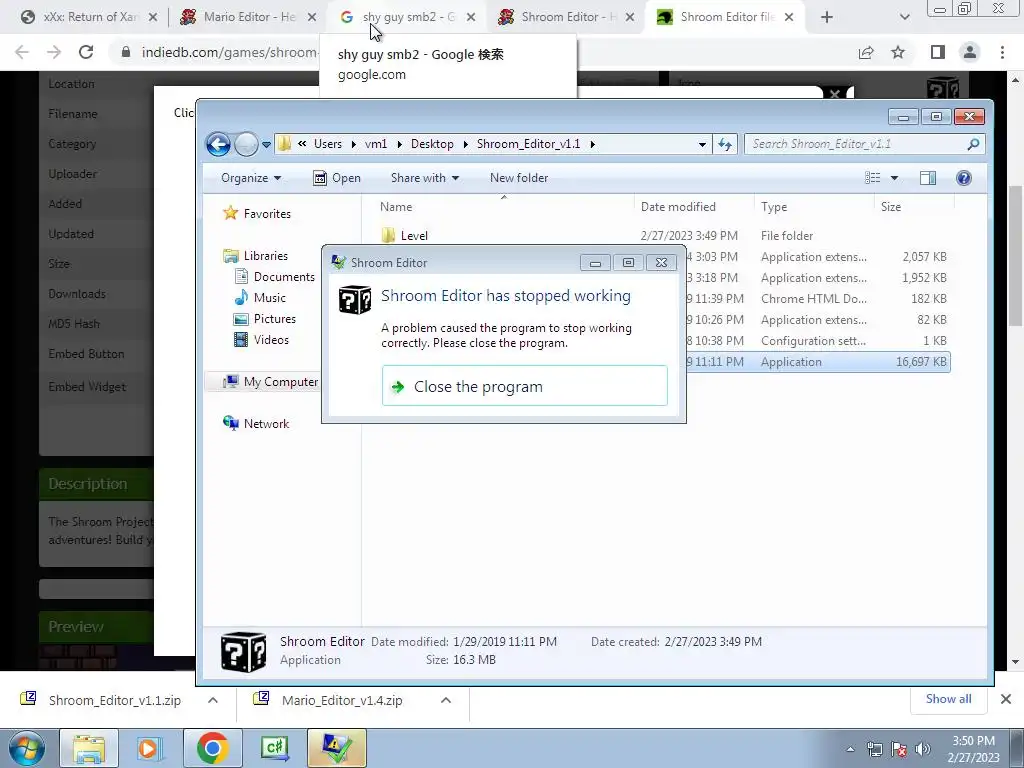Open Music library
Viewport: 1024px width, 768px height.
(x=269, y=297)
